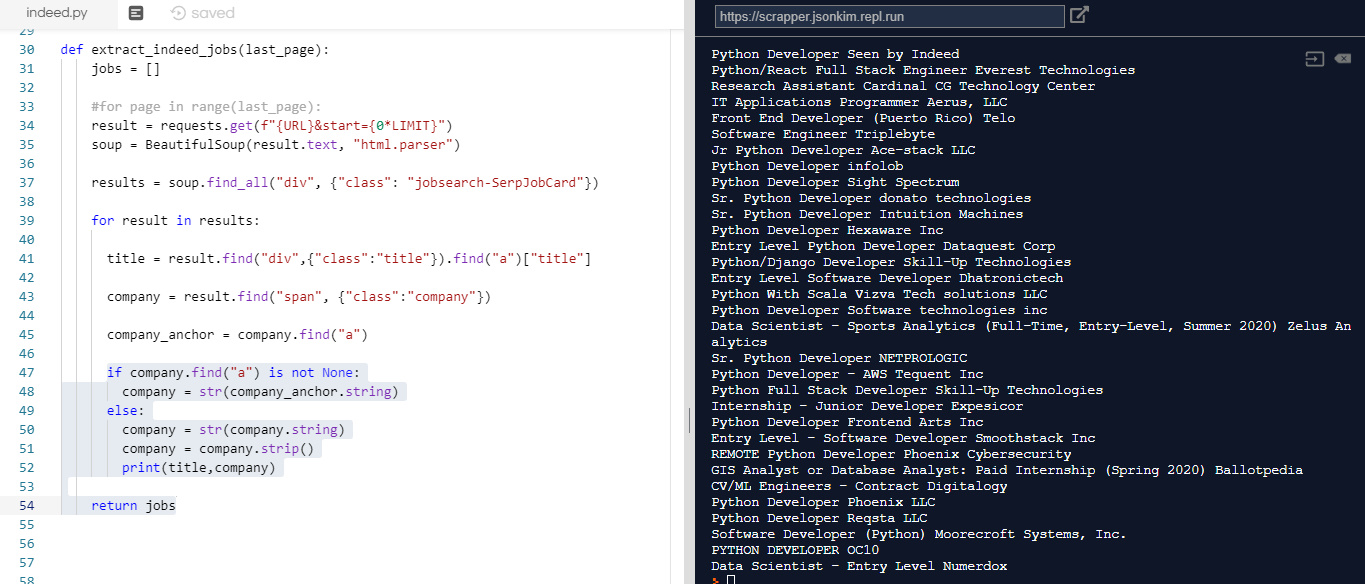The width and height of the screenshot is (1365, 584).
Task: Click the 'company = result.find("span"' line
Action: pyautogui.click(x=299, y=297)
